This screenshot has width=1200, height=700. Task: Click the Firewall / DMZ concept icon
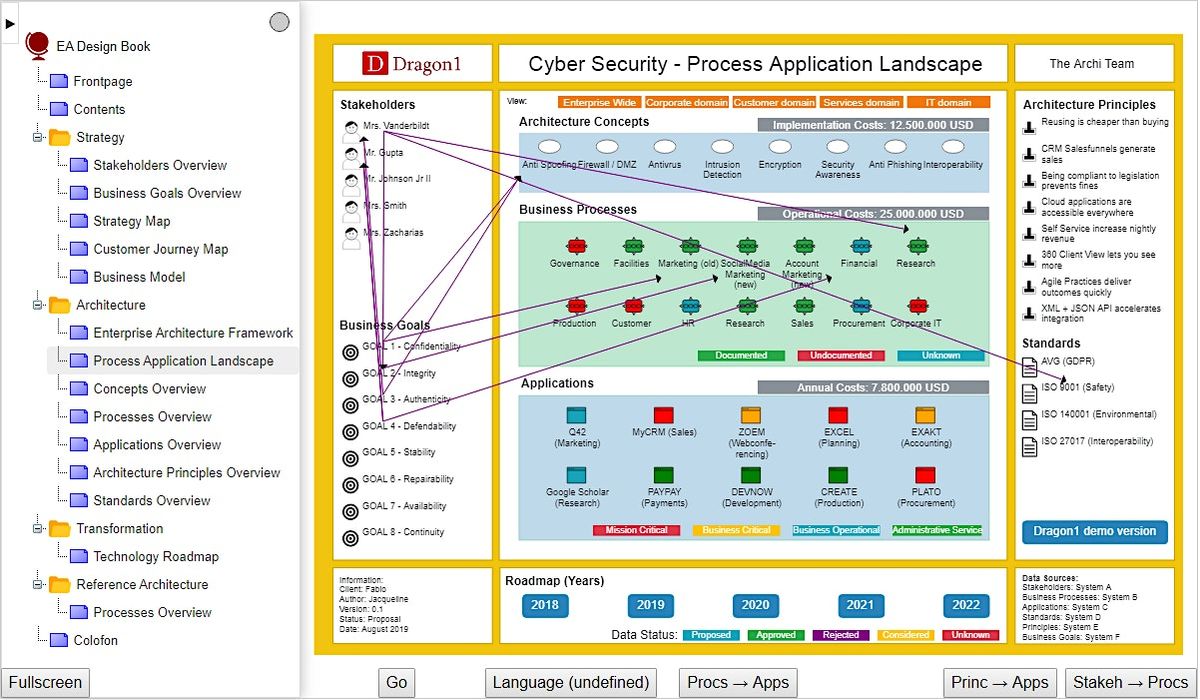pyautogui.click(x=606, y=145)
